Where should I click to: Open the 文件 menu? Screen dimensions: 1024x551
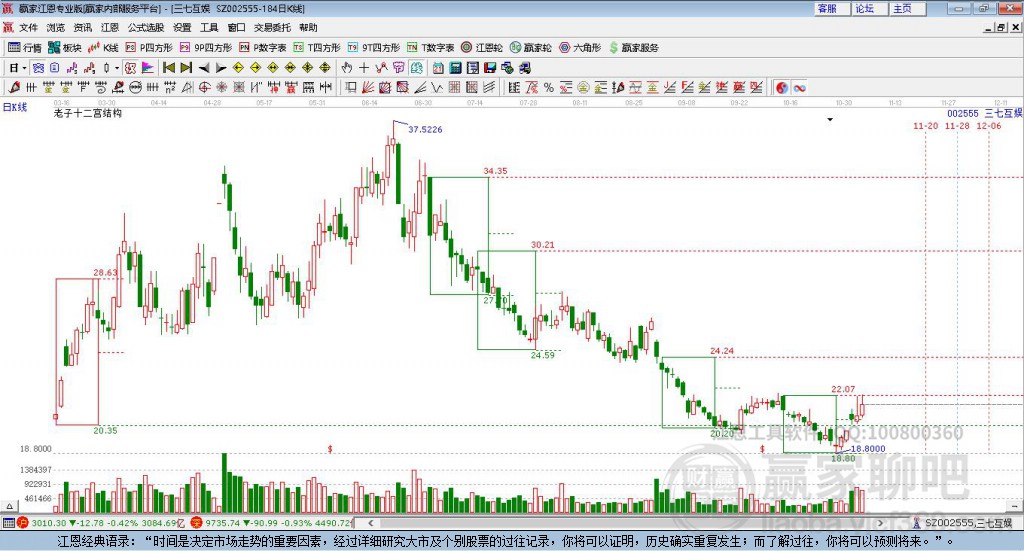tap(28, 27)
